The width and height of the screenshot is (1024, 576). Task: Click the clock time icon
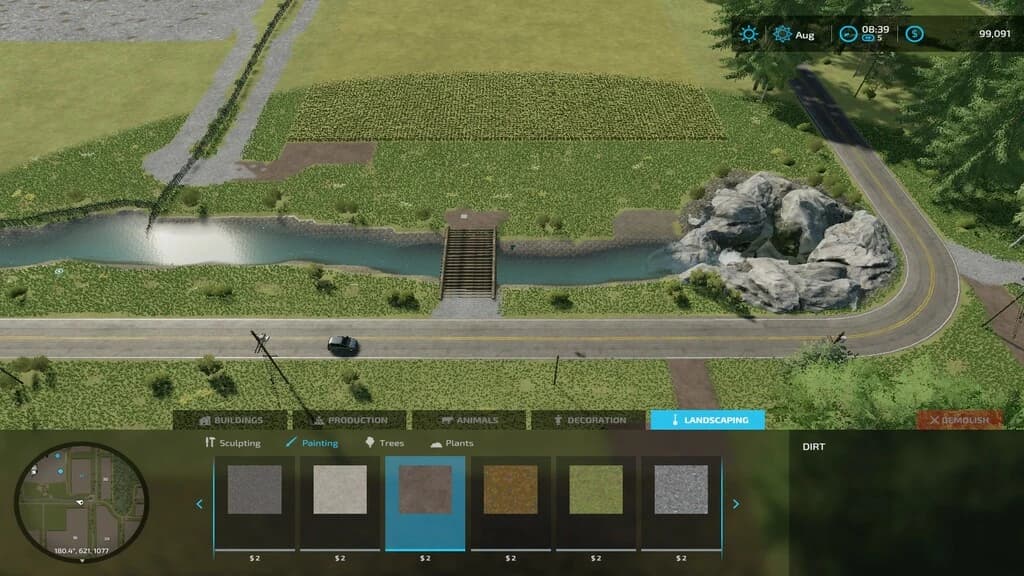(848, 34)
